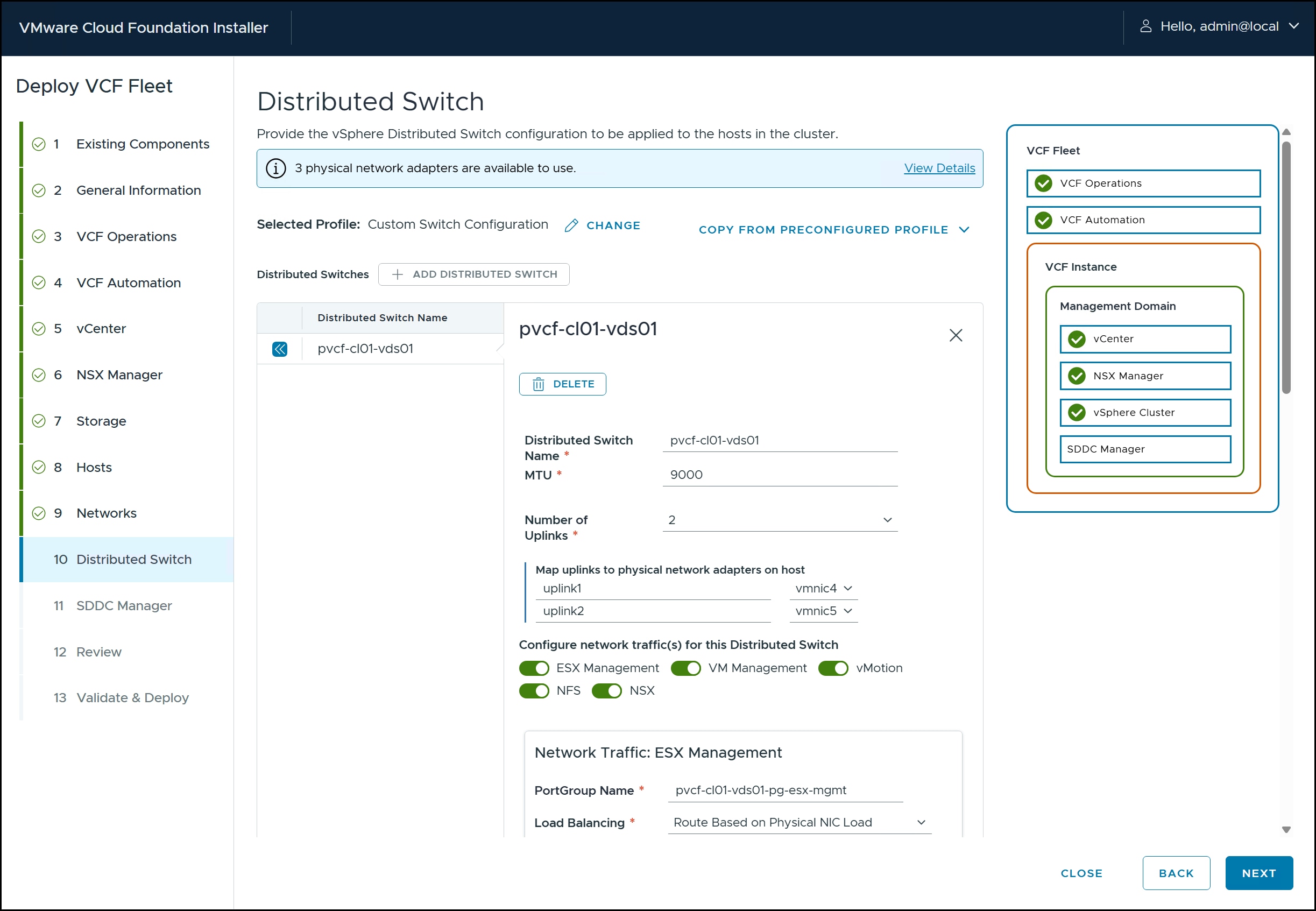Collapse details with the double-chevron row icon
This screenshot has width=1316, height=911.
click(x=280, y=349)
